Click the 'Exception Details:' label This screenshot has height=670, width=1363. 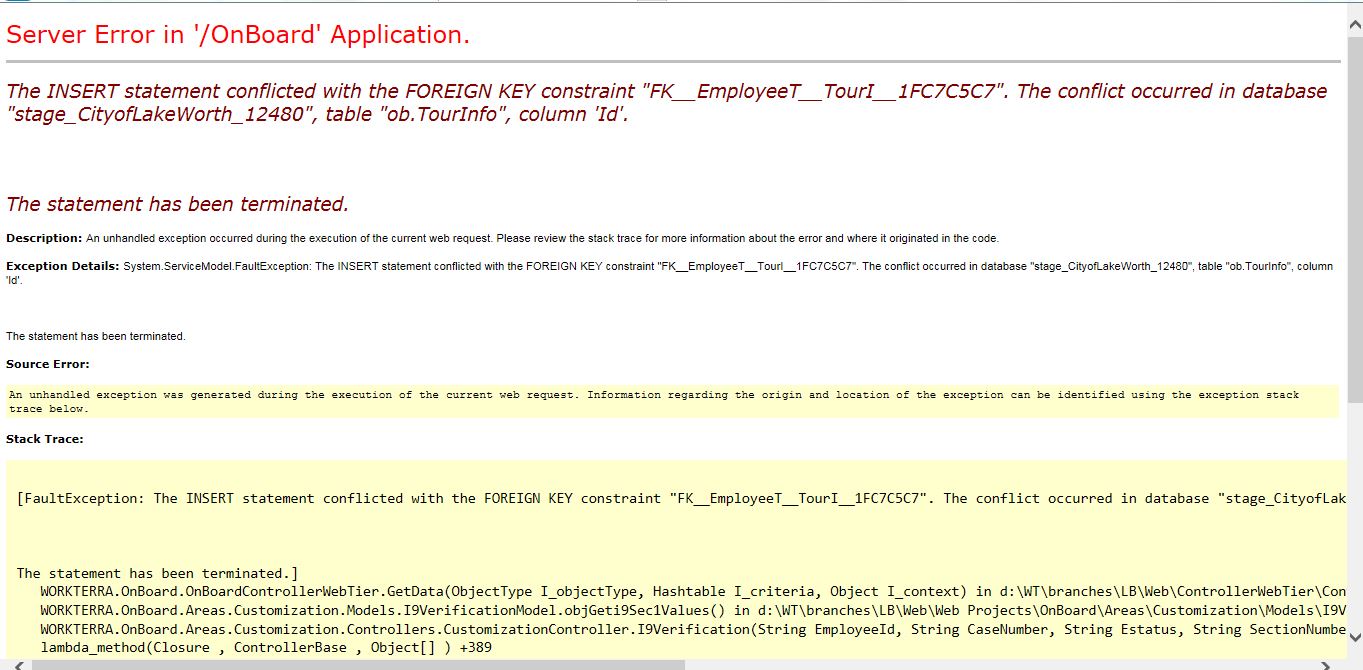pos(63,266)
